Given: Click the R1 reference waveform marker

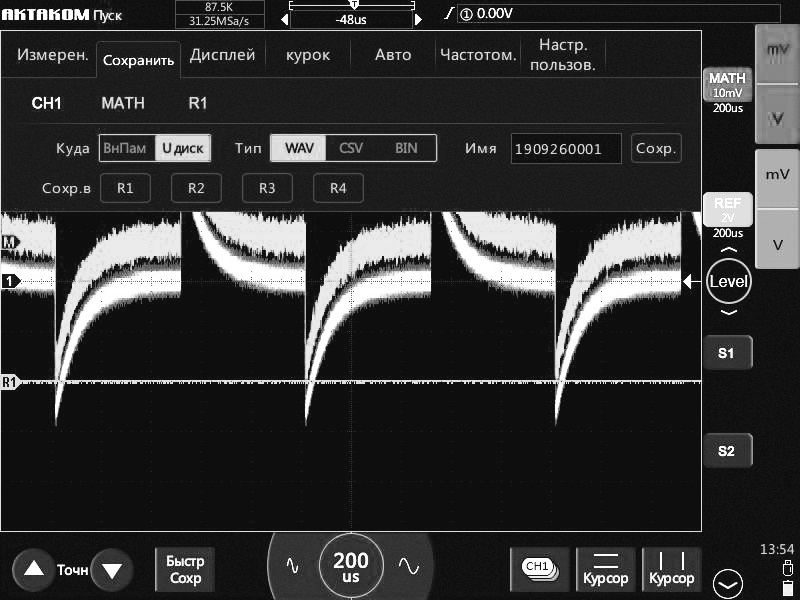Looking at the screenshot, I should point(10,382).
